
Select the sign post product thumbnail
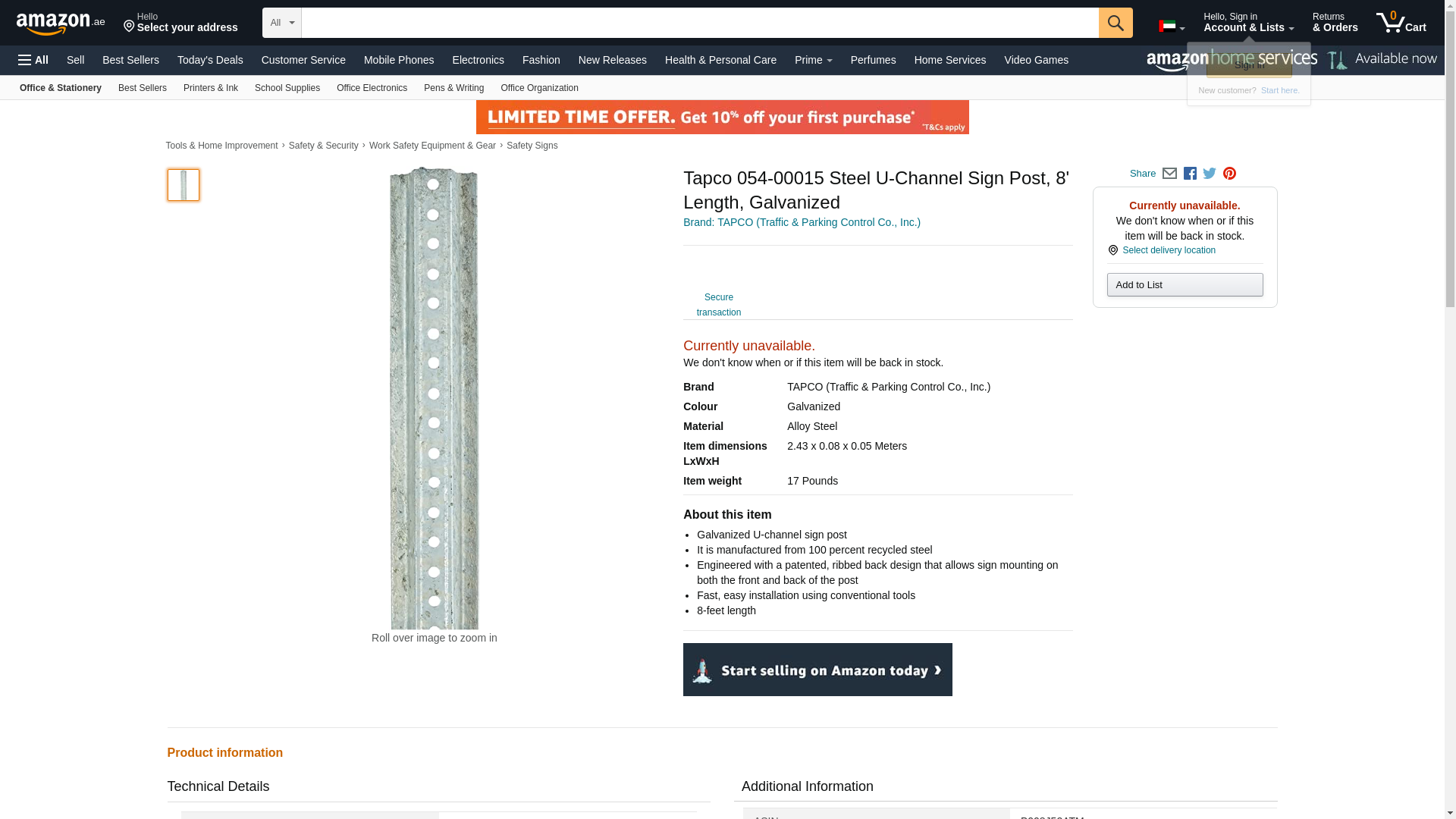[x=184, y=185]
